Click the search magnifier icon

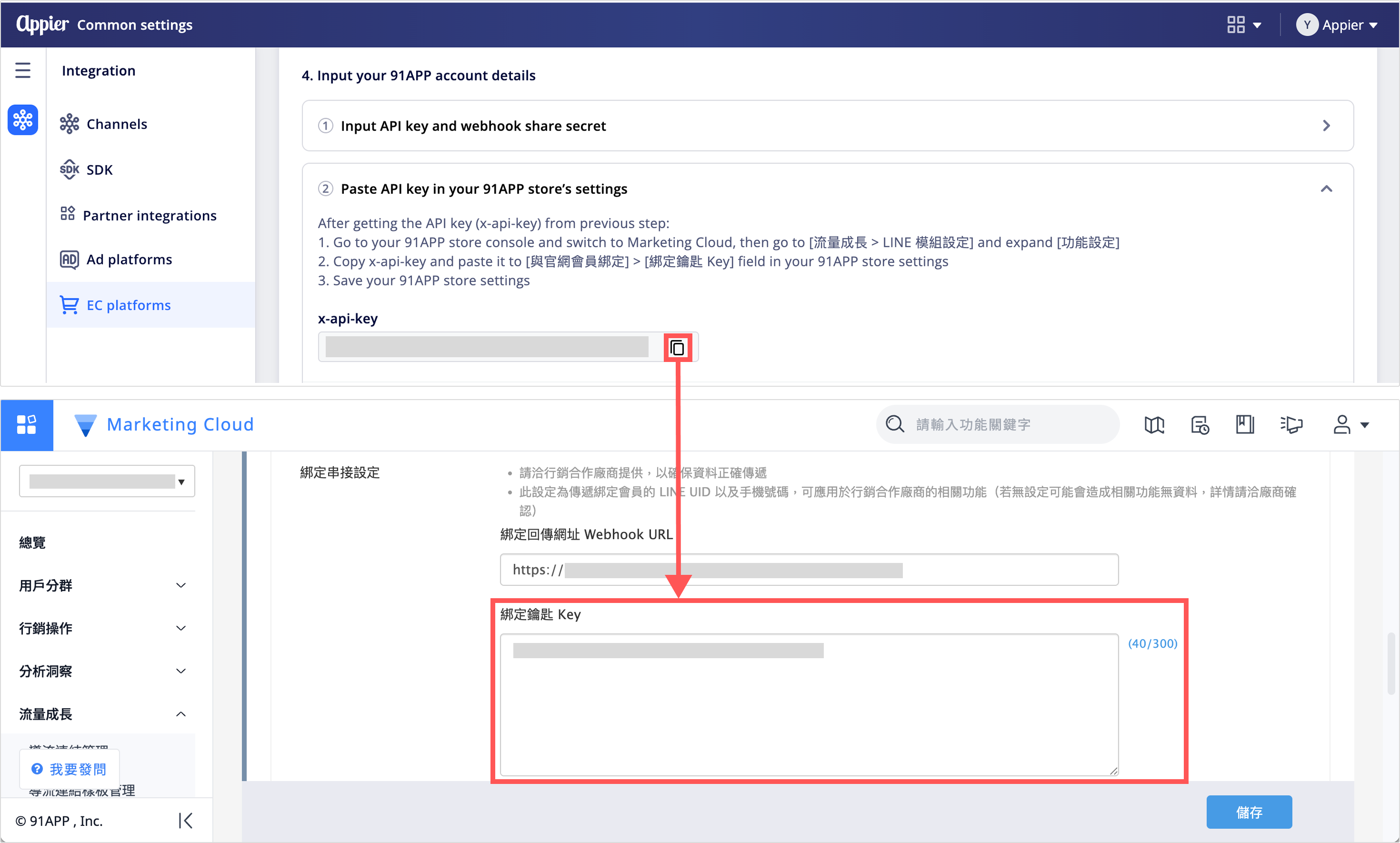894,424
